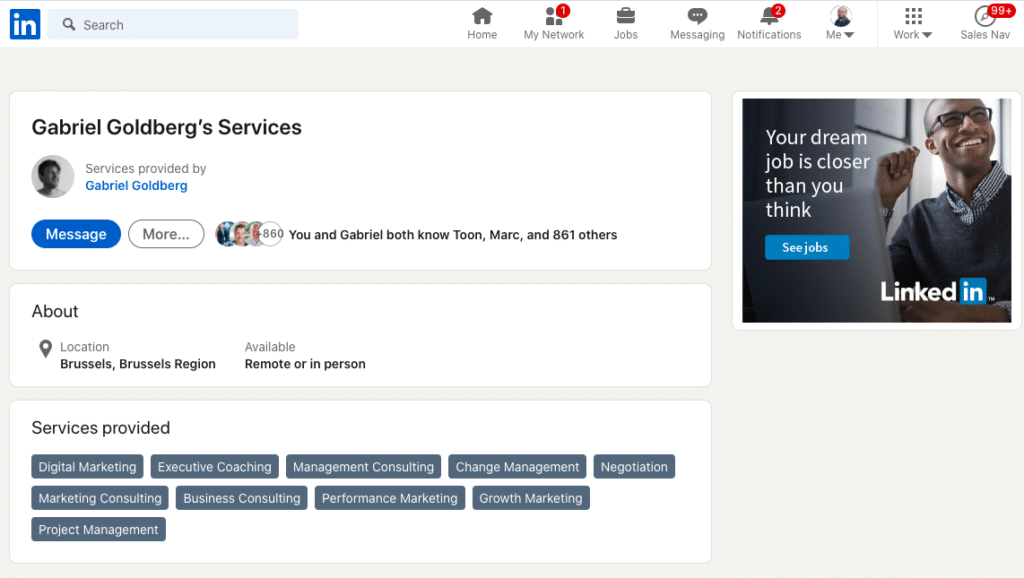This screenshot has height=578, width=1024.
Task: Check the Notifications bell icon
Action: click(x=768, y=16)
